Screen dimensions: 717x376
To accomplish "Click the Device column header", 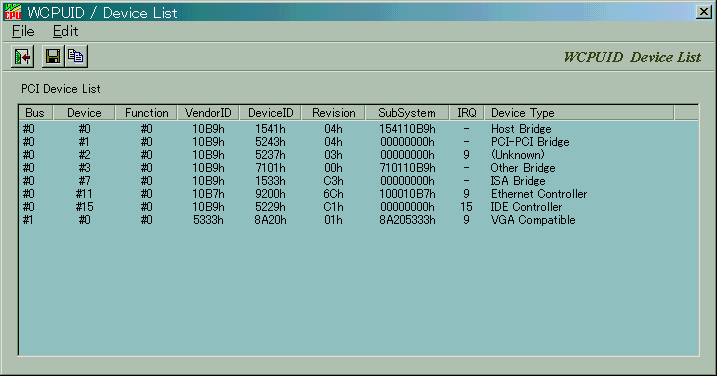I will pos(84,113).
